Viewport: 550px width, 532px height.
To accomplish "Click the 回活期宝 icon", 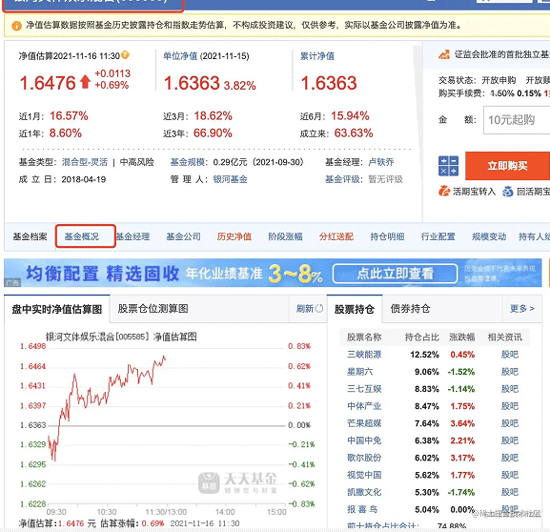I will (508, 191).
